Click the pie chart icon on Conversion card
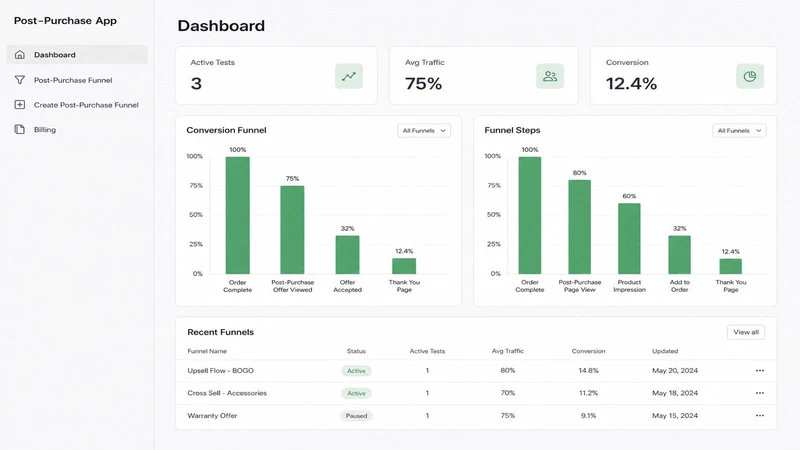The image size is (800, 450). (x=750, y=76)
